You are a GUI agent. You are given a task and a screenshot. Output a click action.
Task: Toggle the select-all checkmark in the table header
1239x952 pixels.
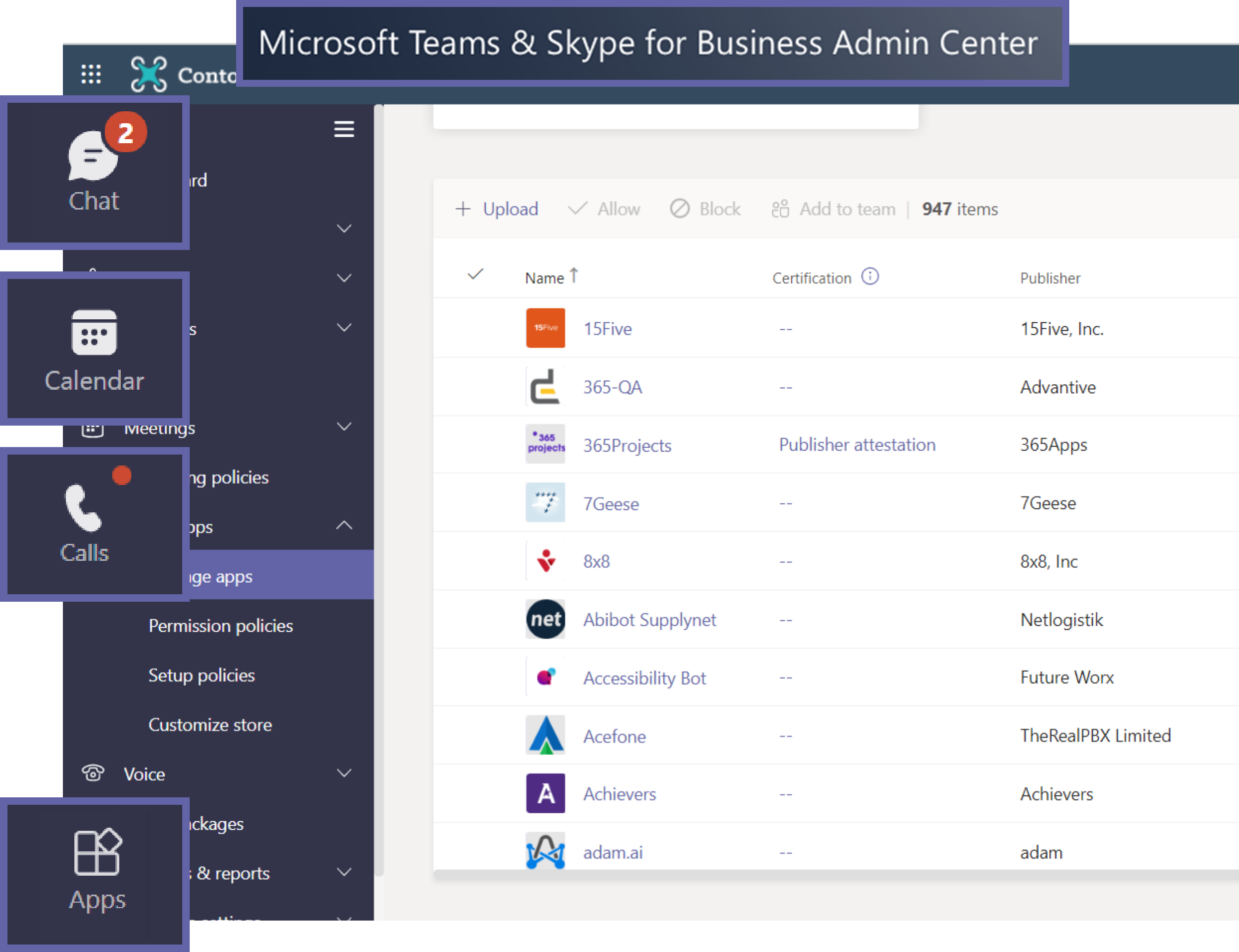pos(475,275)
